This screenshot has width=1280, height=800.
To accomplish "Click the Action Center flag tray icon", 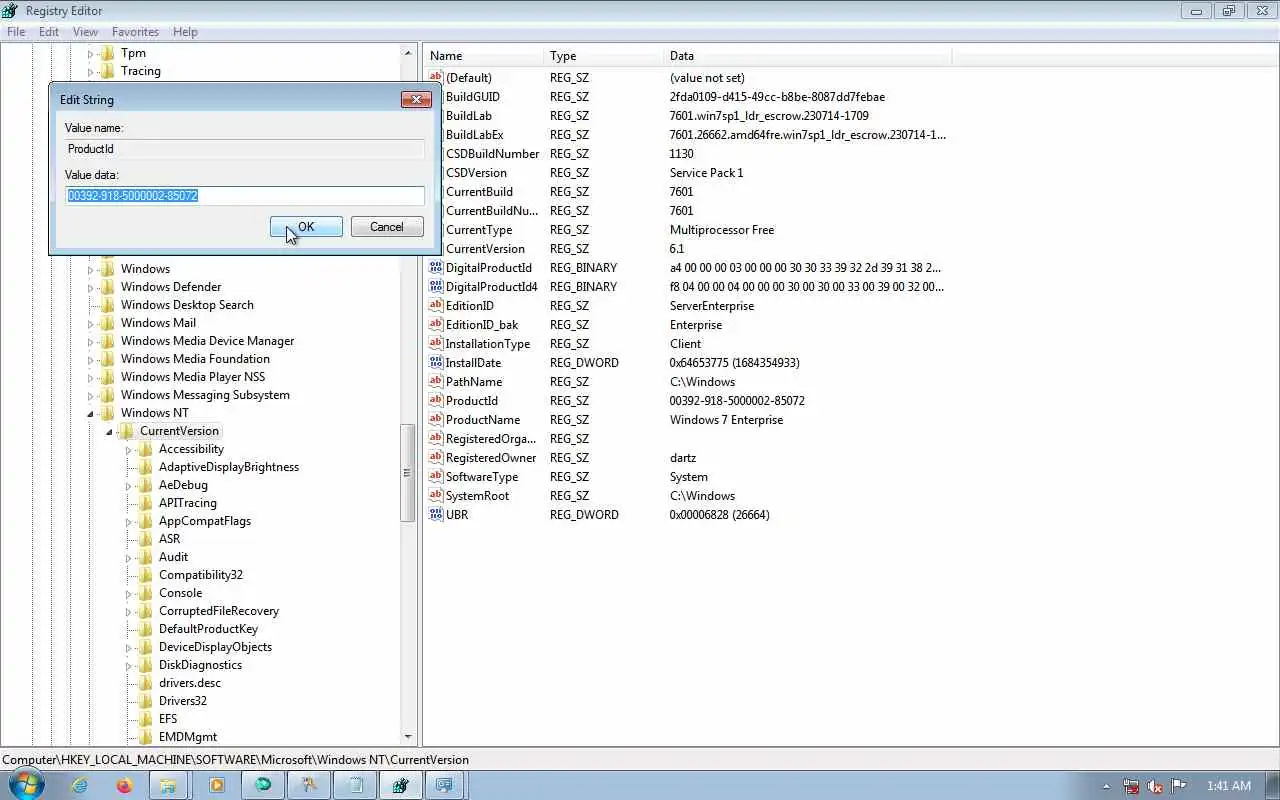I will click(x=1179, y=786).
